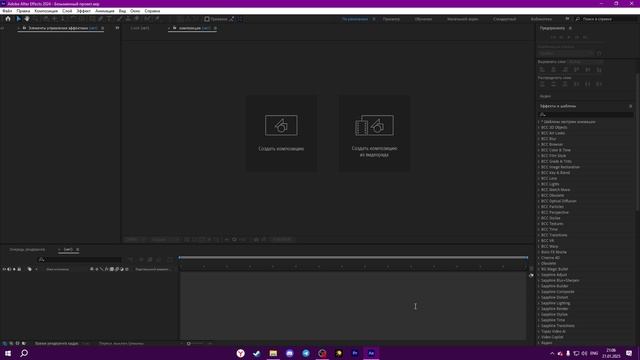Switch to the Обучение workspace

click(423, 19)
